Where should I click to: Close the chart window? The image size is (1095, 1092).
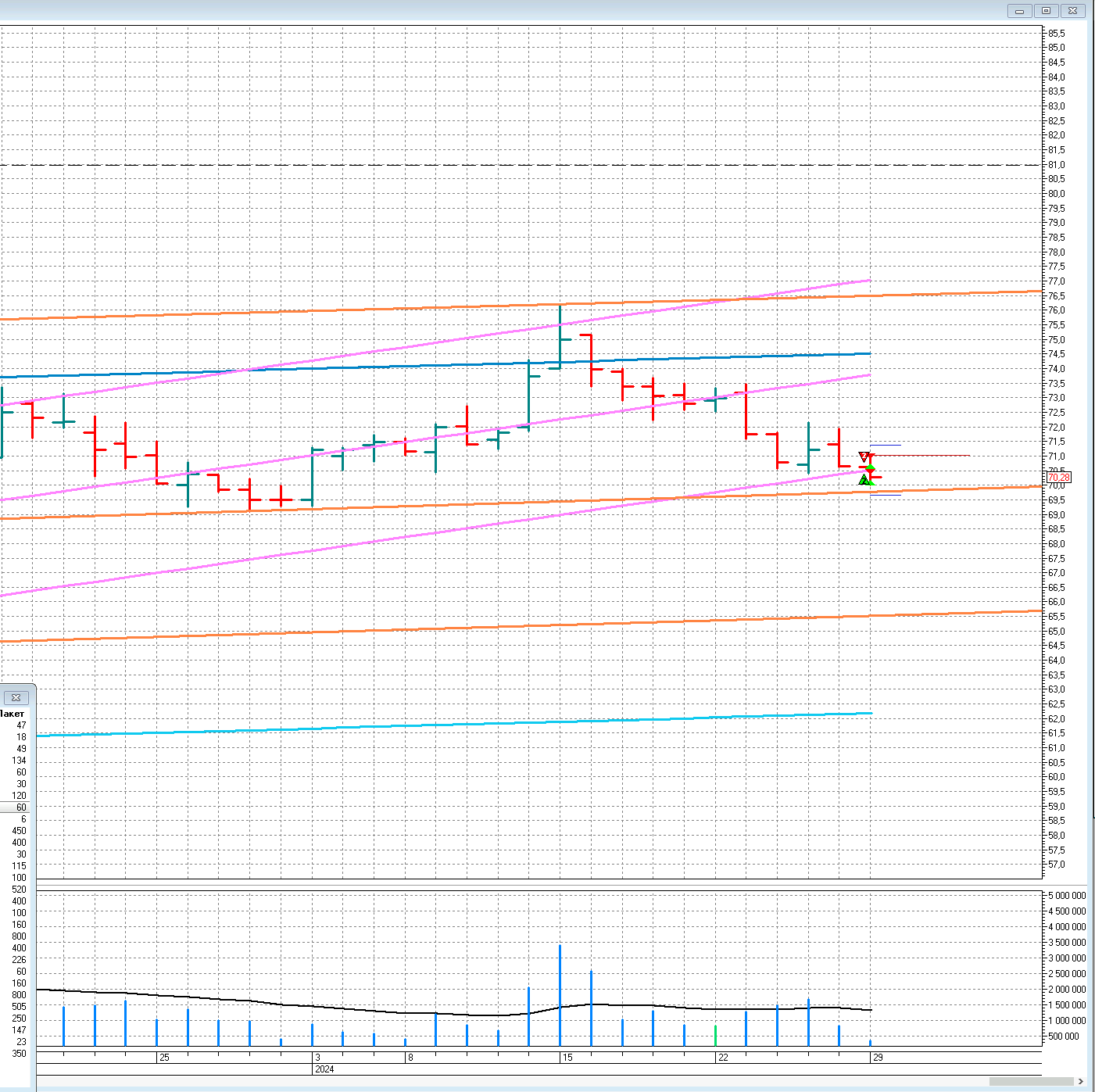tap(1072, 11)
